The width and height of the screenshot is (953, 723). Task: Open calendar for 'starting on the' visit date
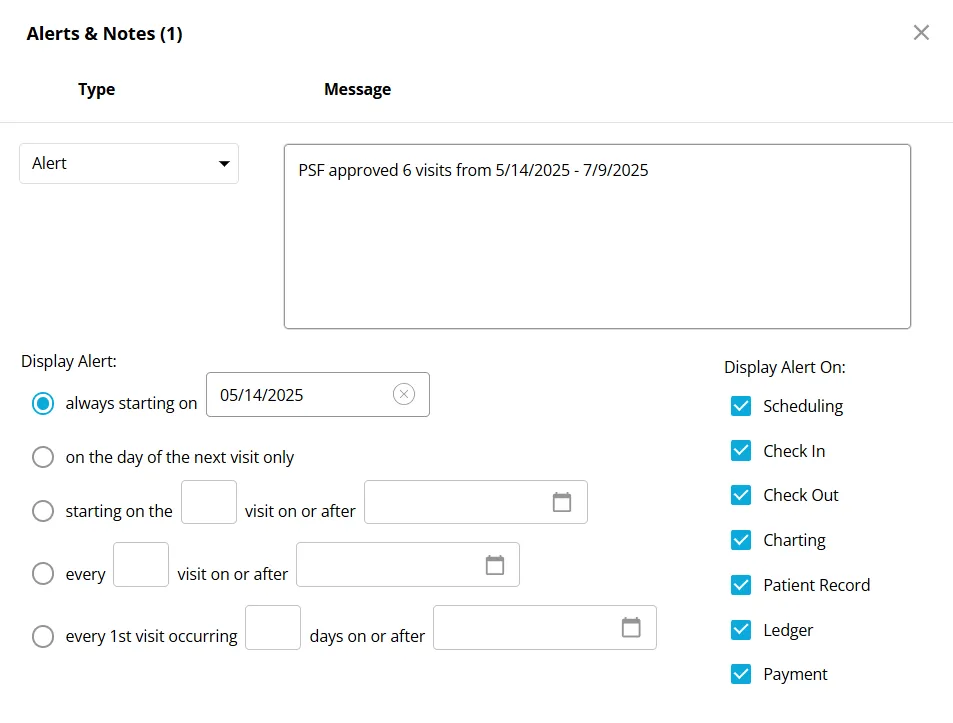click(x=562, y=502)
